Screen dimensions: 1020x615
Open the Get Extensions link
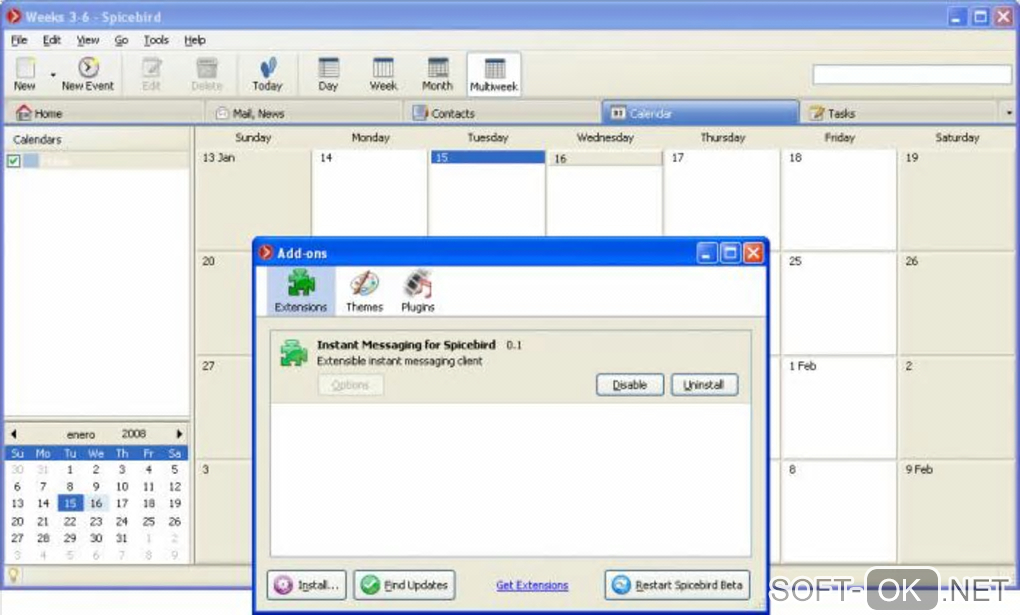(x=532, y=585)
